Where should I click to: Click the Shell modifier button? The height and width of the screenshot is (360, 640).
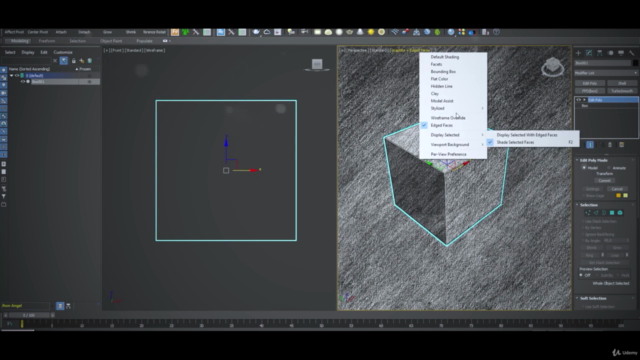(622, 83)
